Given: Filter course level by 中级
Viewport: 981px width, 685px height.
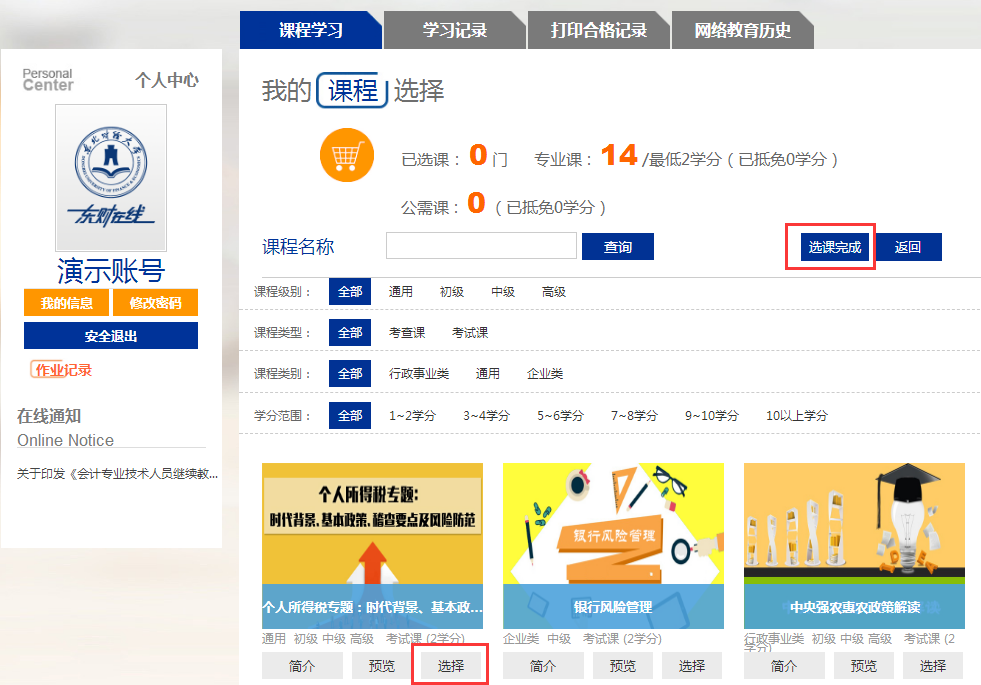Looking at the screenshot, I should pos(503,292).
